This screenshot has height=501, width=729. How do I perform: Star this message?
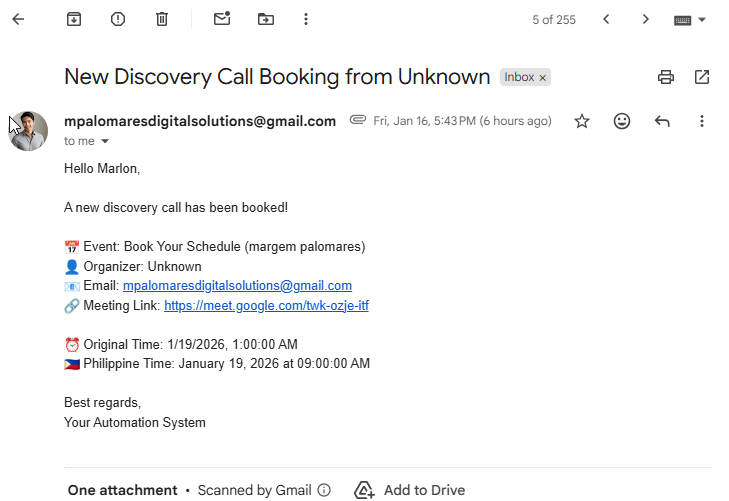(x=582, y=121)
